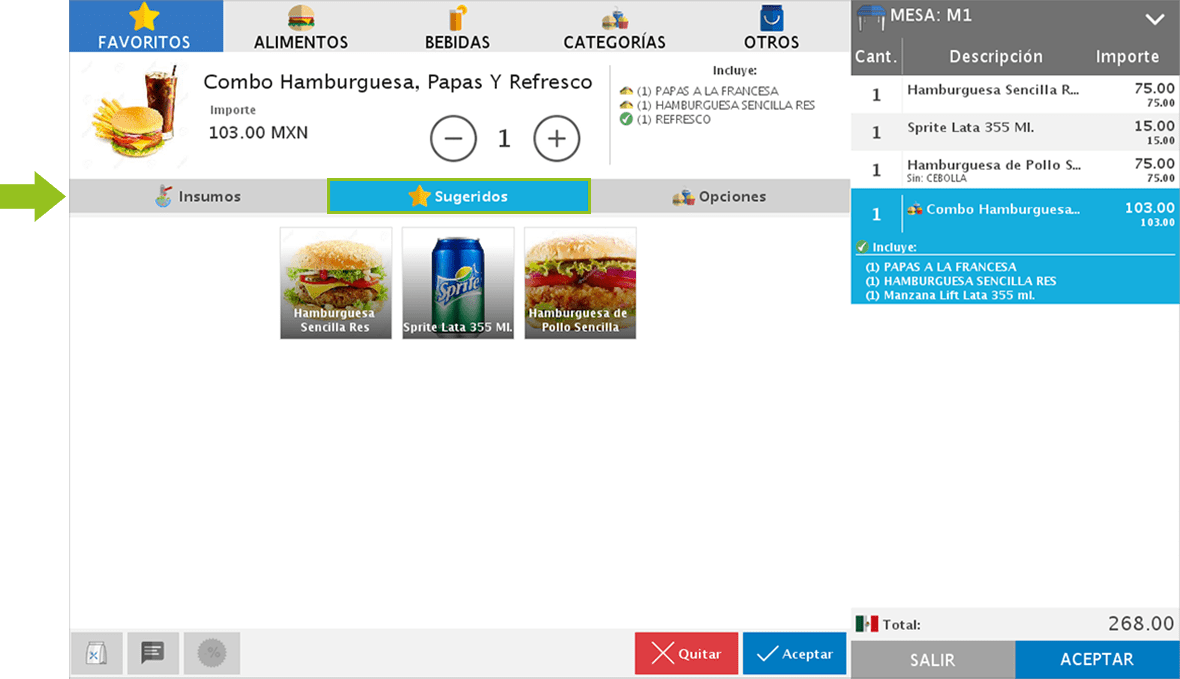Image resolution: width=1180 pixels, height=679 pixels.
Task: Increase combo quantity with plus button
Action: click(x=557, y=139)
